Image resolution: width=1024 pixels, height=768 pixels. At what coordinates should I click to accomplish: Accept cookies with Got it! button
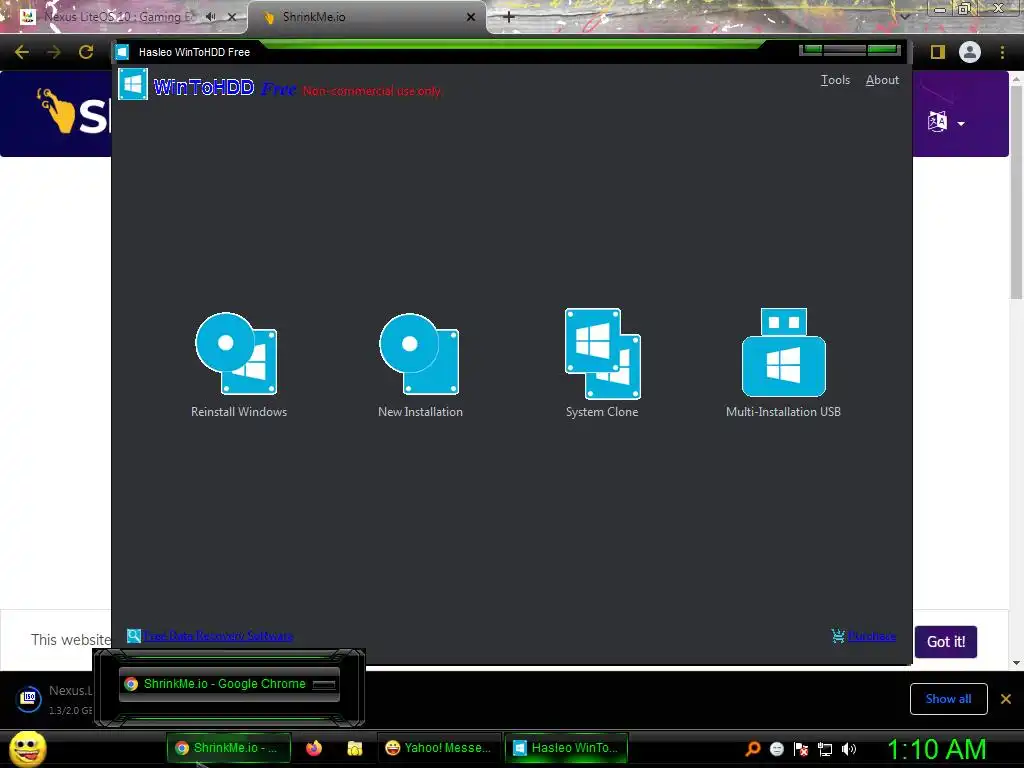point(946,641)
